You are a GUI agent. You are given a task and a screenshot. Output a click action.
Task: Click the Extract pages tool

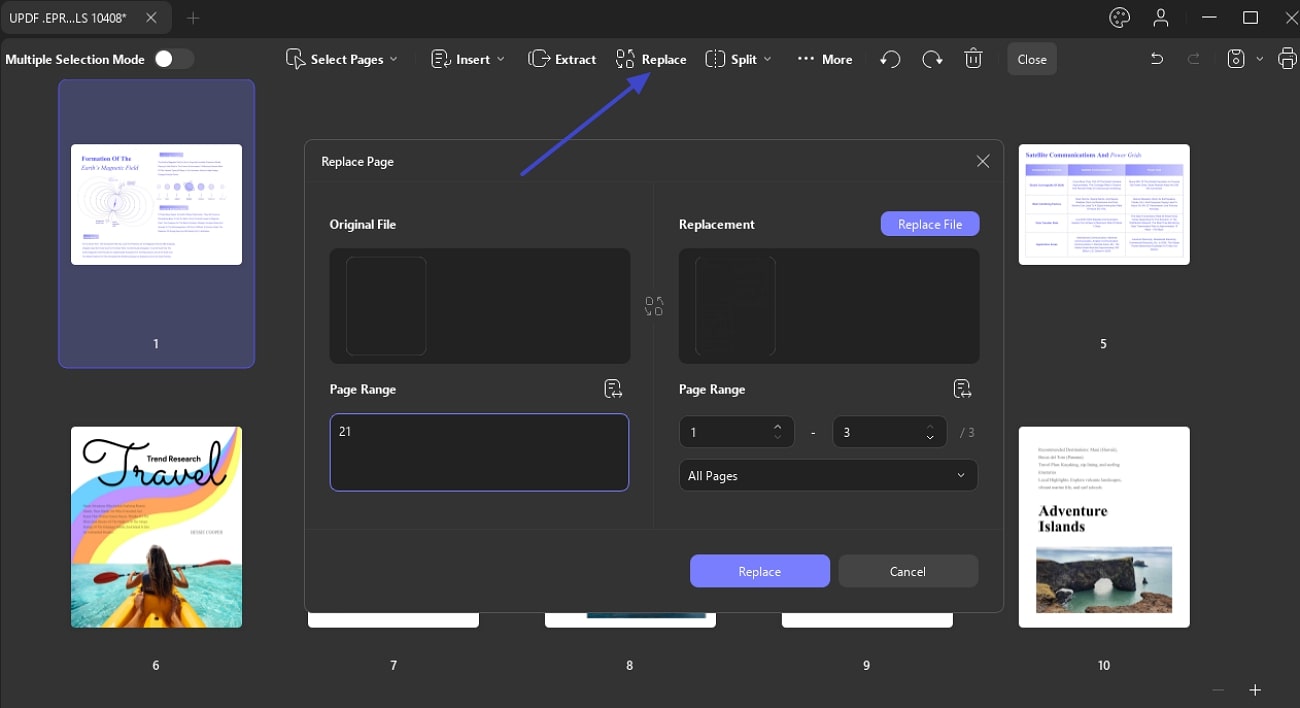[x=562, y=59]
